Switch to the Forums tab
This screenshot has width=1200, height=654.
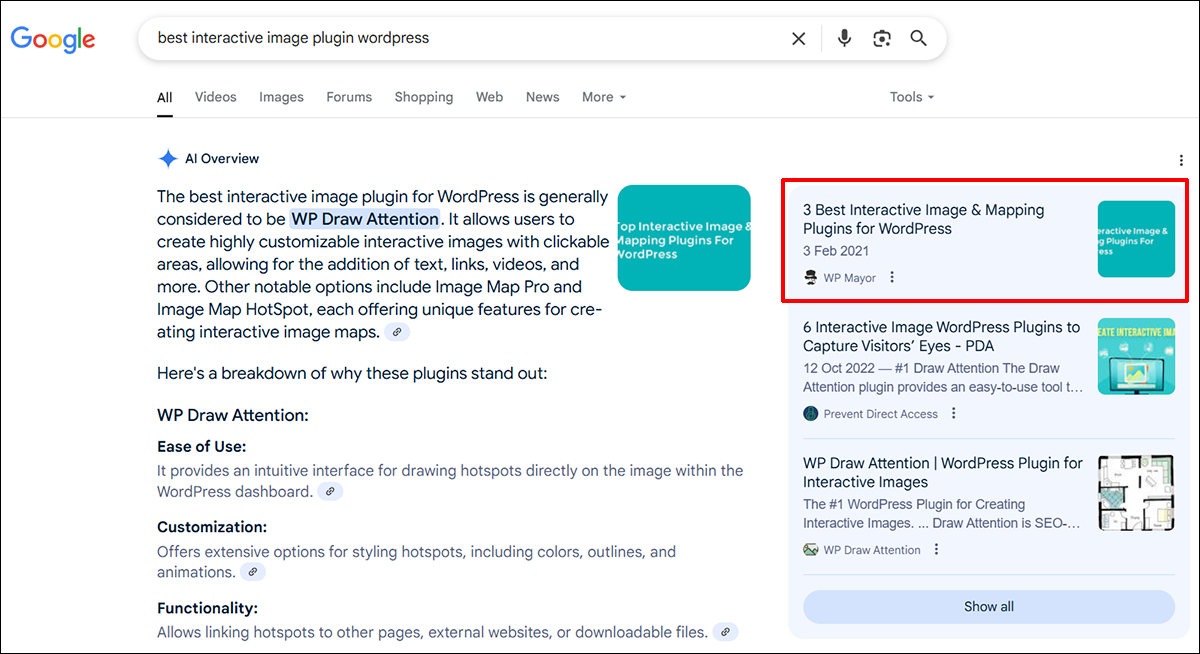click(x=349, y=97)
